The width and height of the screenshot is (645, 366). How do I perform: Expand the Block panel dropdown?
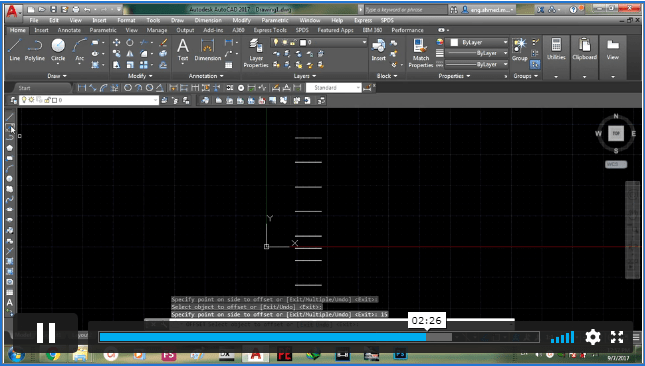pos(387,76)
